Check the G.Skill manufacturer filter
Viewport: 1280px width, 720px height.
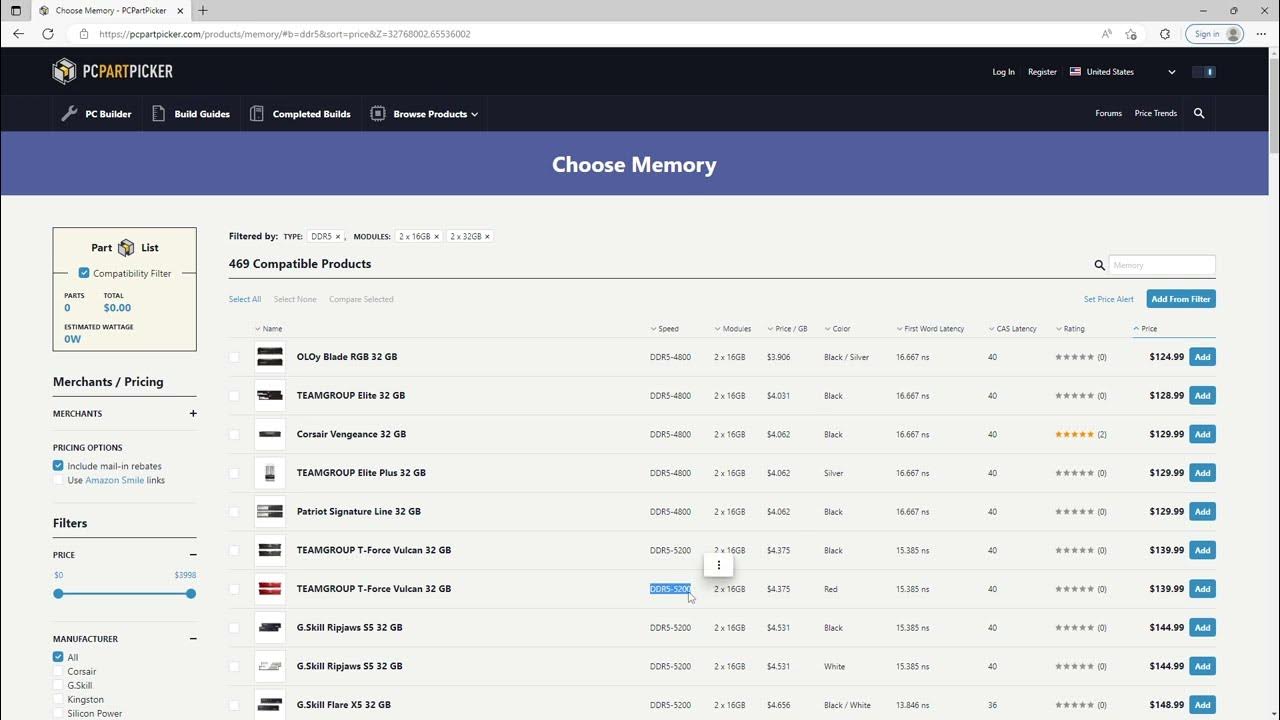[x=58, y=686]
